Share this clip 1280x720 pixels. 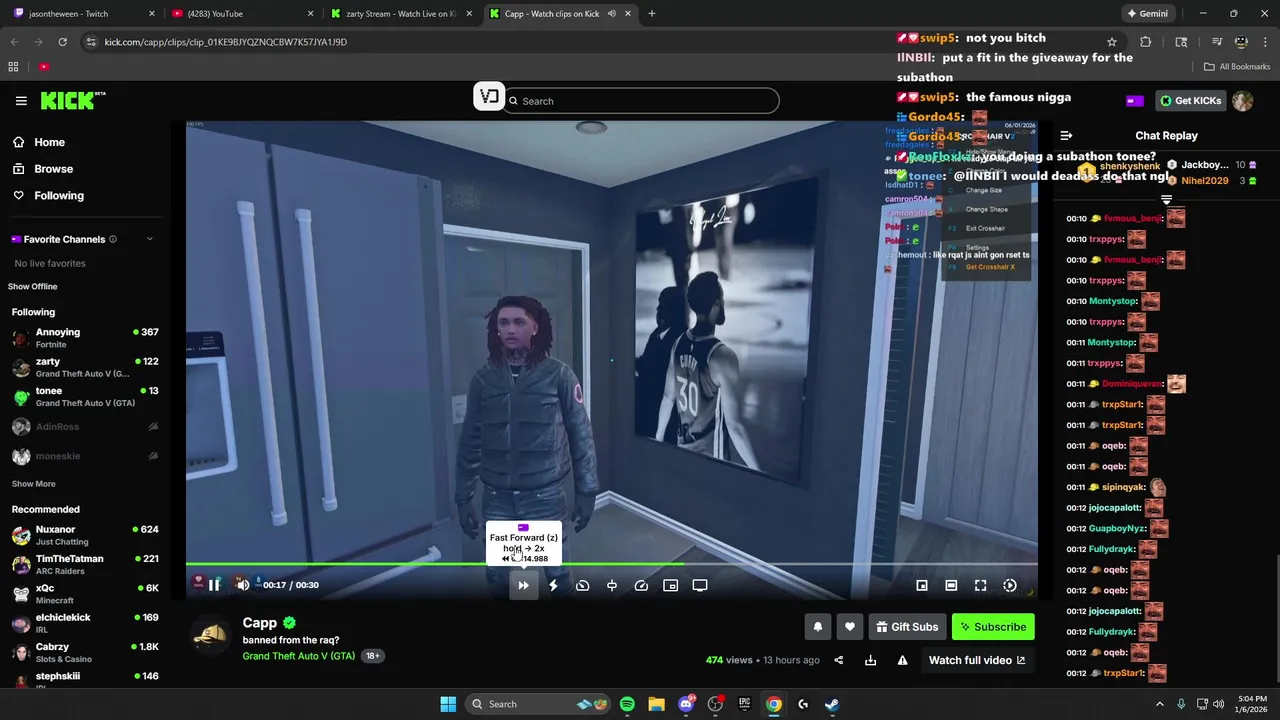[x=839, y=660]
